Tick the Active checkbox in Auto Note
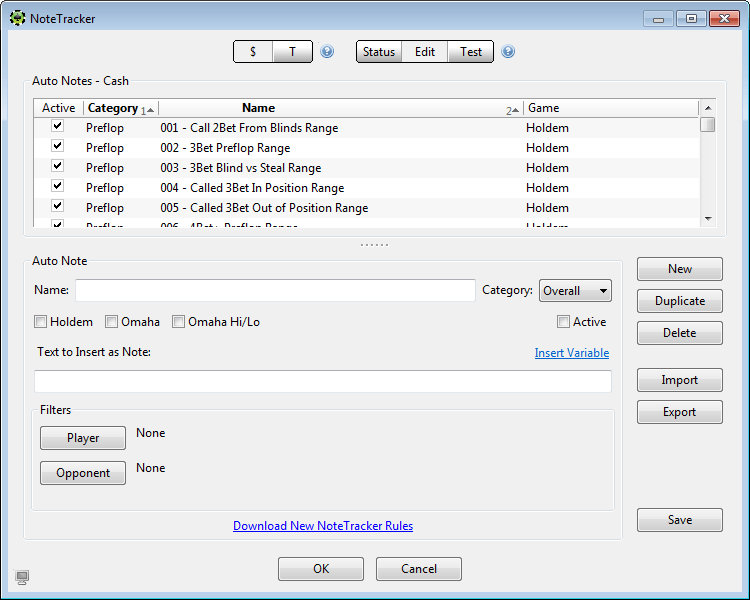This screenshot has height=600, width=750. click(563, 322)
